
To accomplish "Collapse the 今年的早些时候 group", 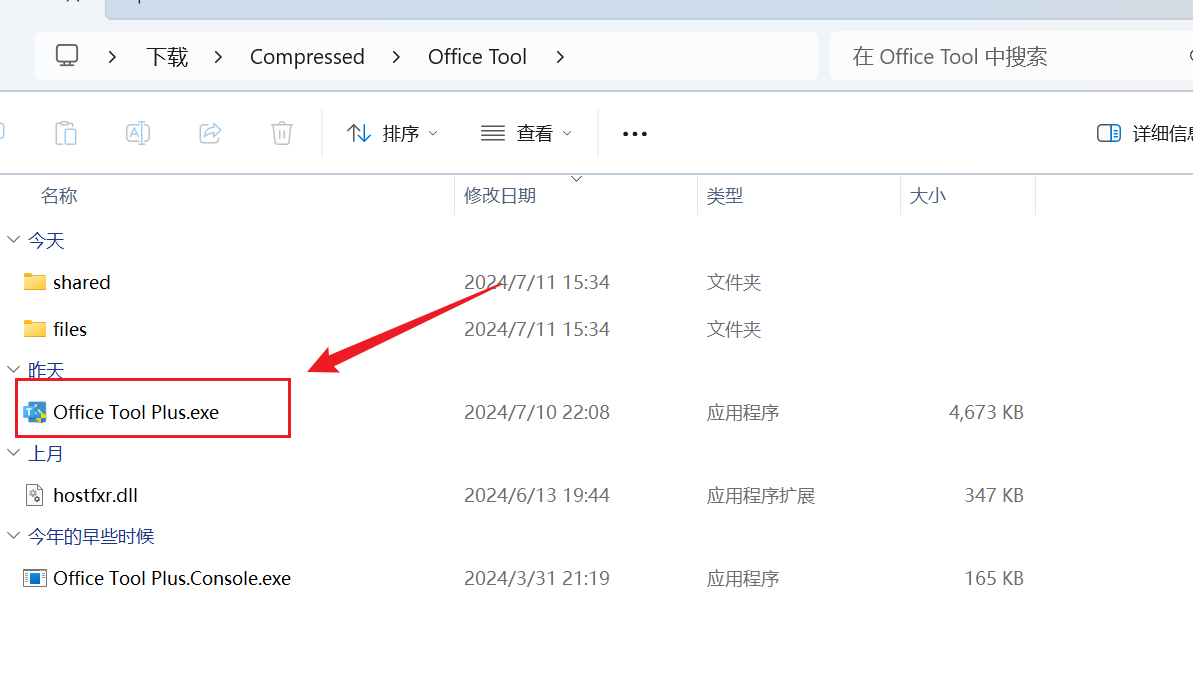I will pos(13,536).
